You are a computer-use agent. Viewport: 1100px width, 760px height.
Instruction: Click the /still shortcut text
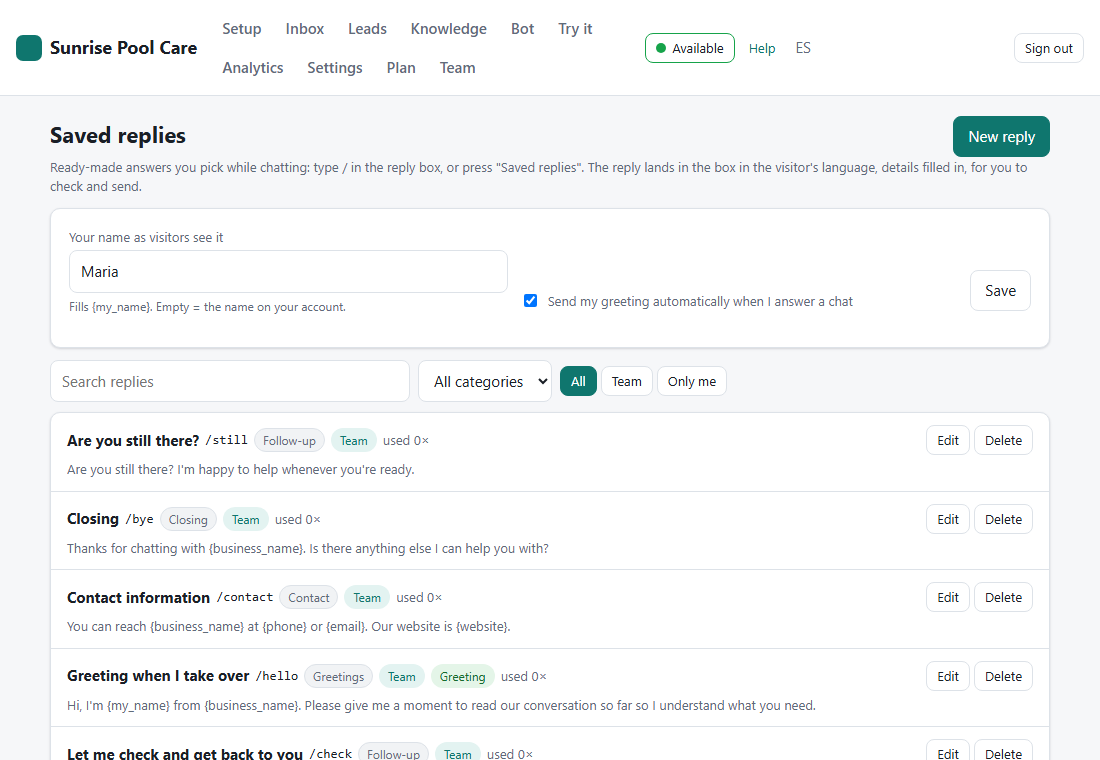point(227,440)
